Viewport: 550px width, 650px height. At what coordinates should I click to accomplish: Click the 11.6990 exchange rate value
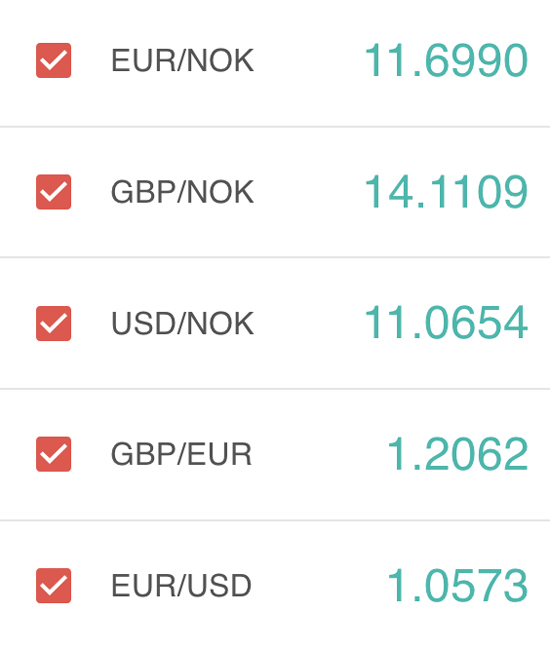coord(446,61)
